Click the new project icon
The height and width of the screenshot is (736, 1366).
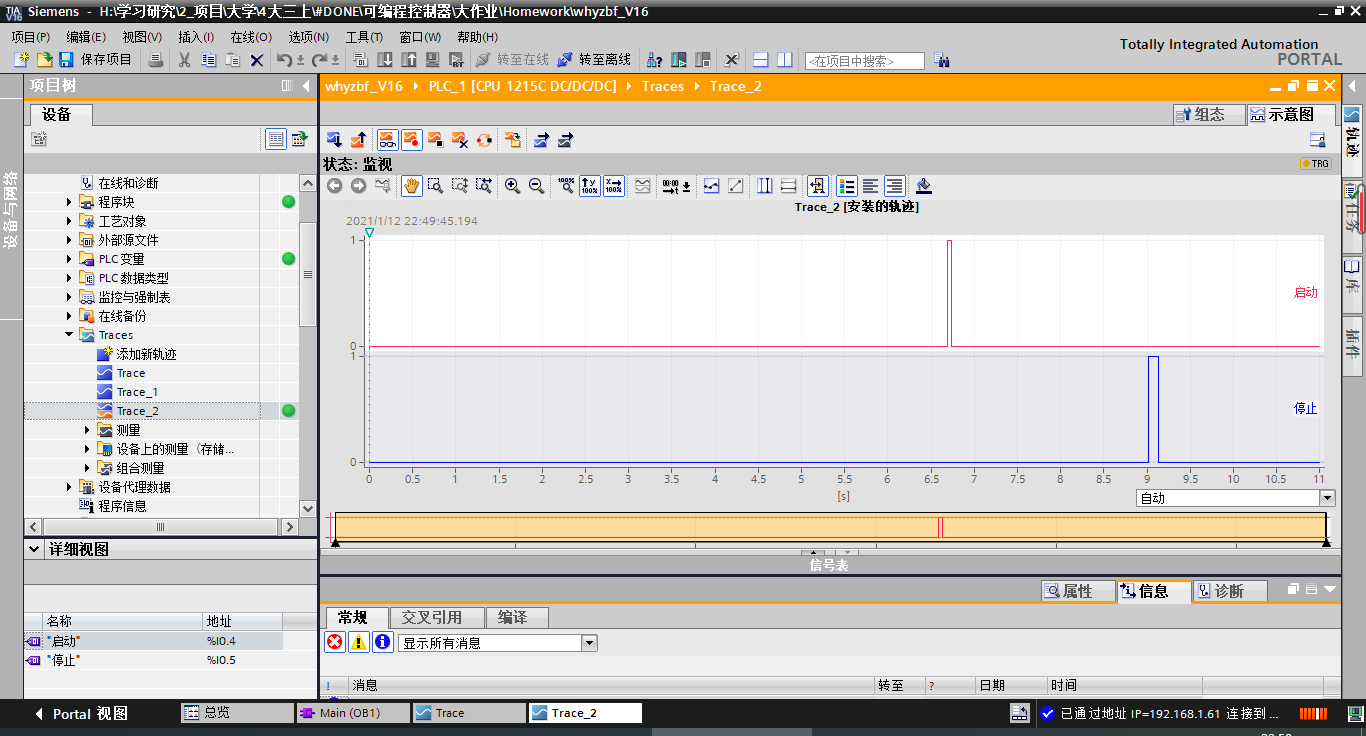tap(21, 60)
